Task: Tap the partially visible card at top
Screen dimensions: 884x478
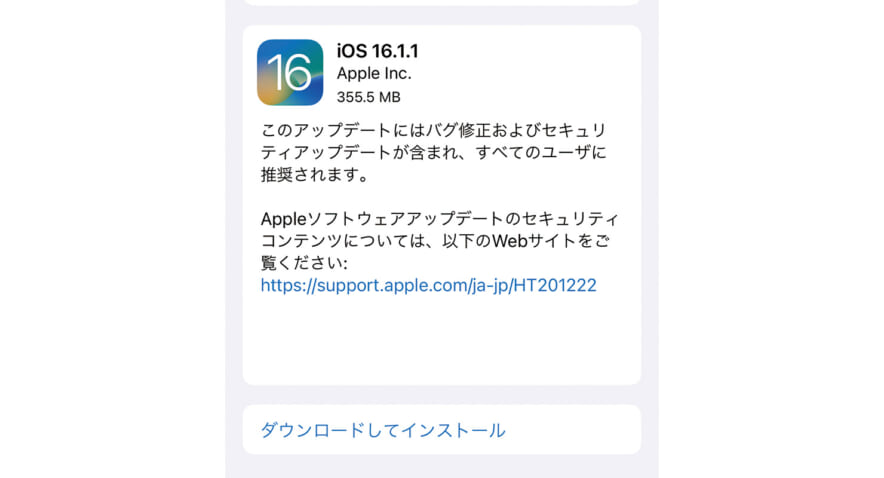Action: click(441, 2)
